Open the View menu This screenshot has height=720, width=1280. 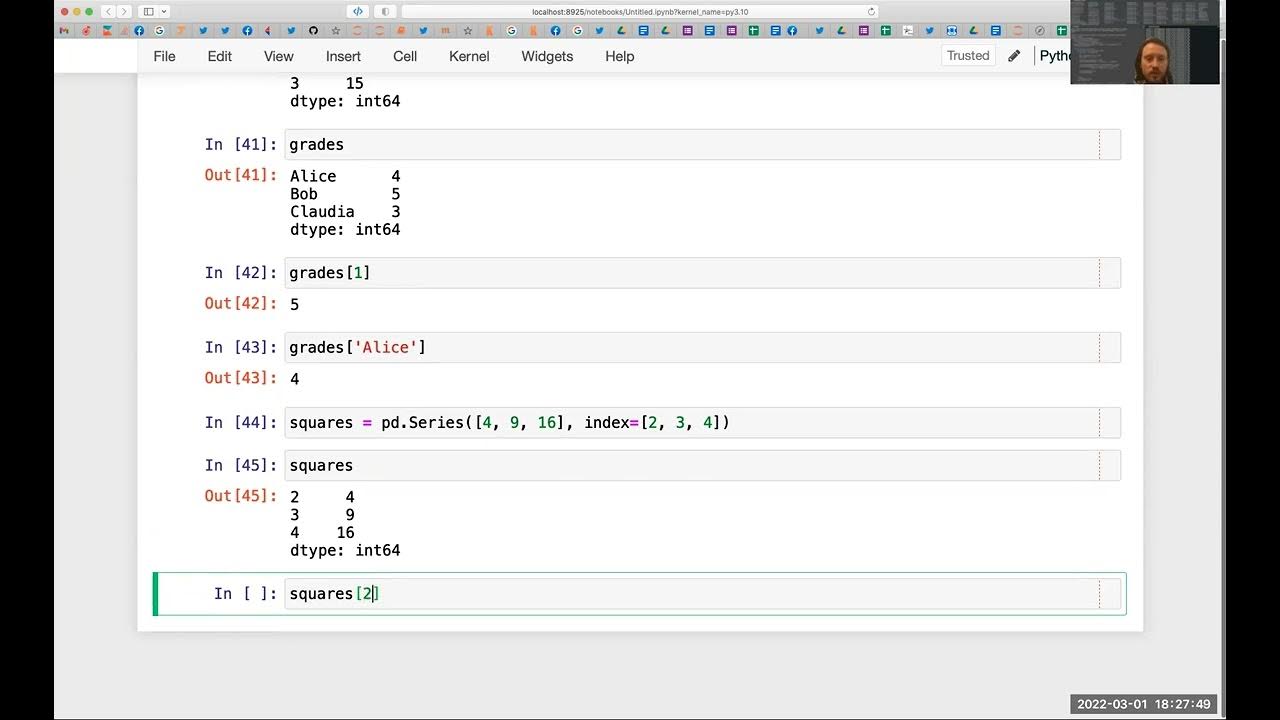tap(279, 56)
